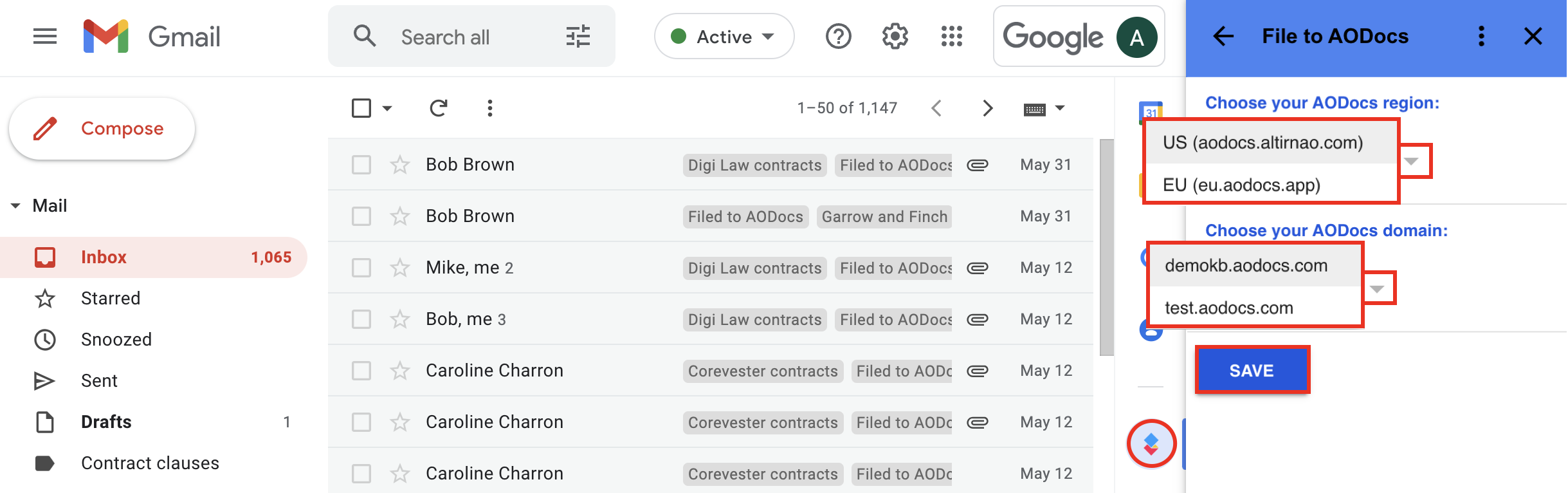The height and width of the screenshot is (493, 1568).
Task: Open the Drafts folder
Action: click(x=153, y=422)
